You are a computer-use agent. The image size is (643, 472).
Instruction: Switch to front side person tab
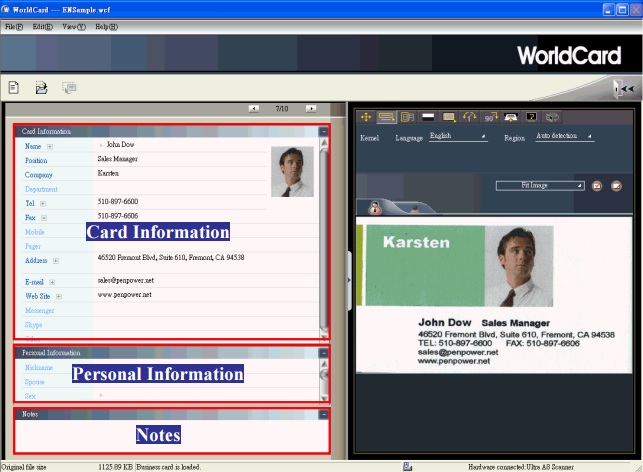[375, 207]
